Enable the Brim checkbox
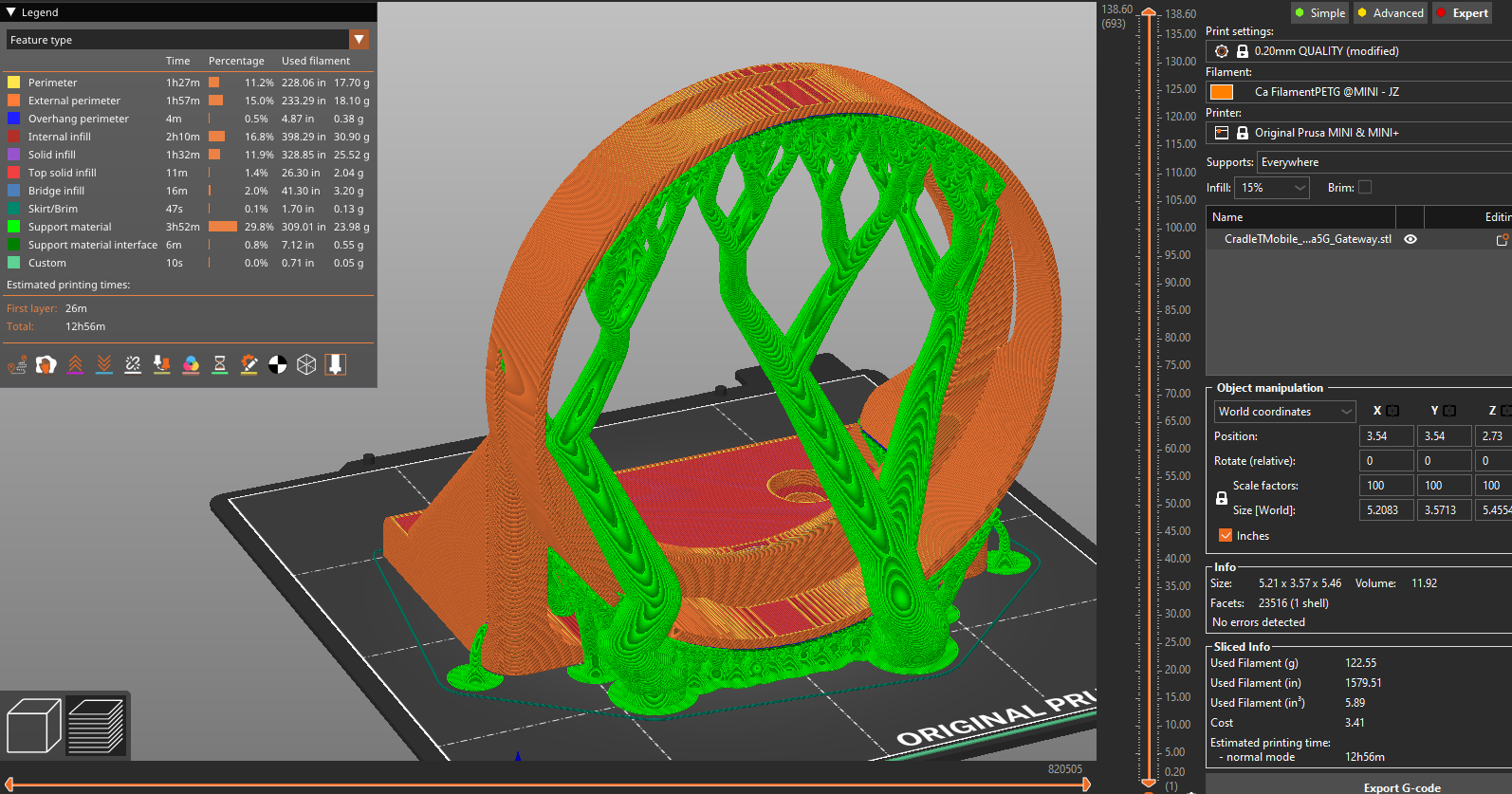 1364,188
